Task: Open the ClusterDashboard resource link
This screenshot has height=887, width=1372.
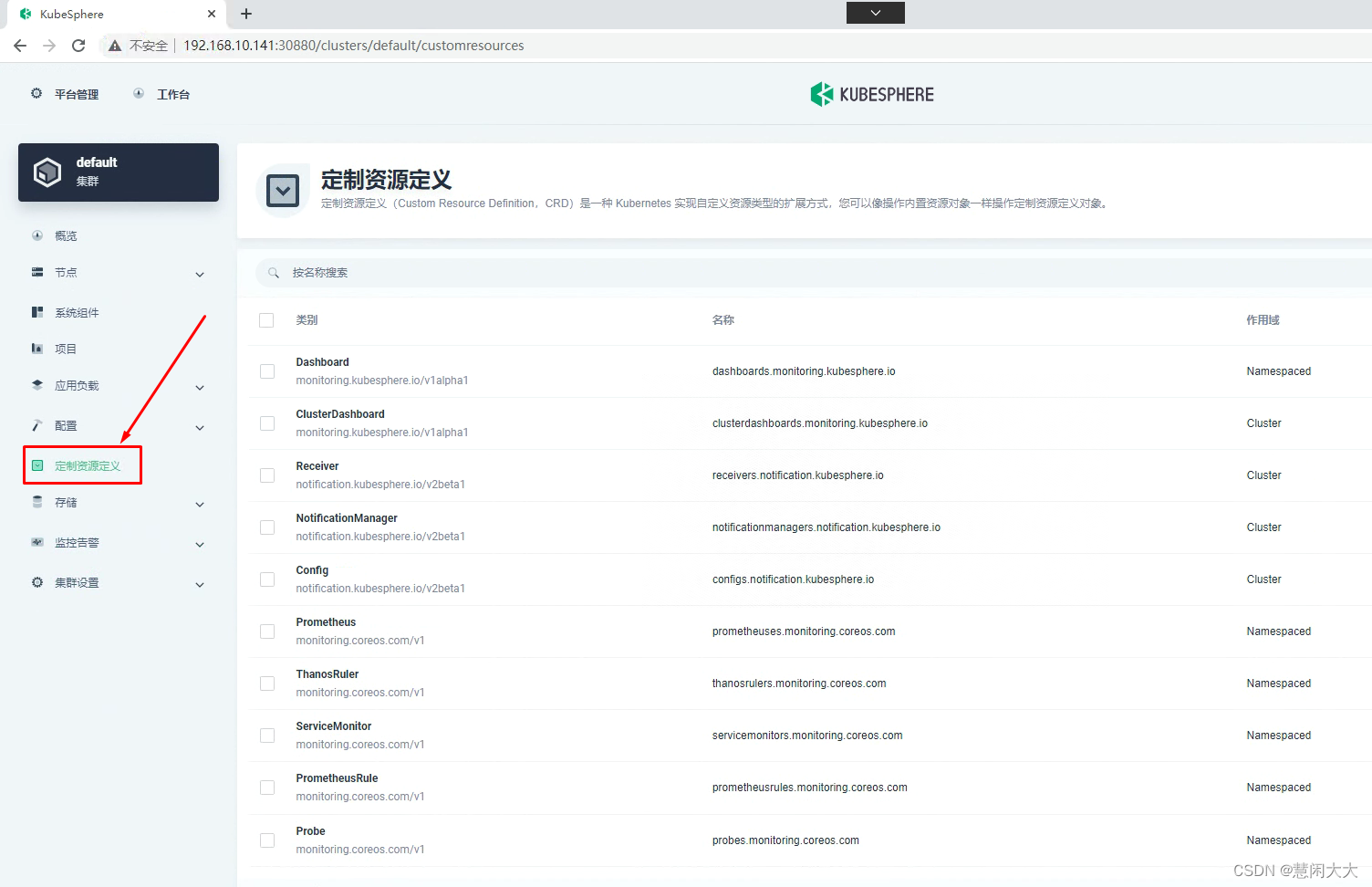Action: coord(340,414)
